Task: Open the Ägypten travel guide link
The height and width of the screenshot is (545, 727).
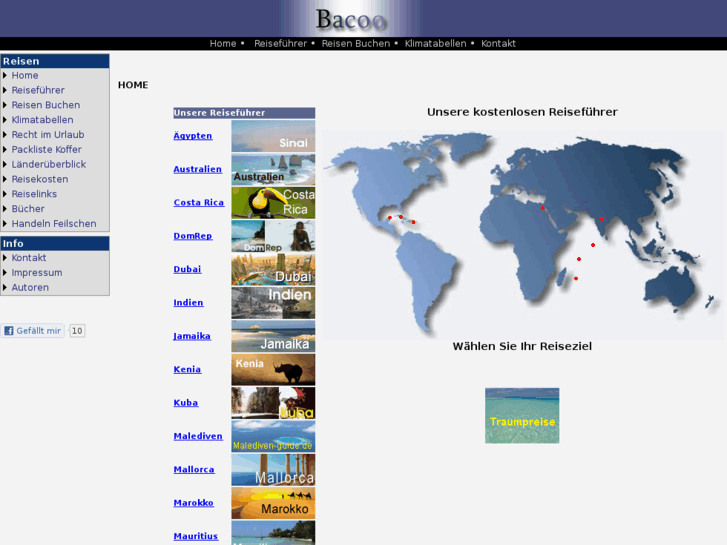Action: point(193,136)
